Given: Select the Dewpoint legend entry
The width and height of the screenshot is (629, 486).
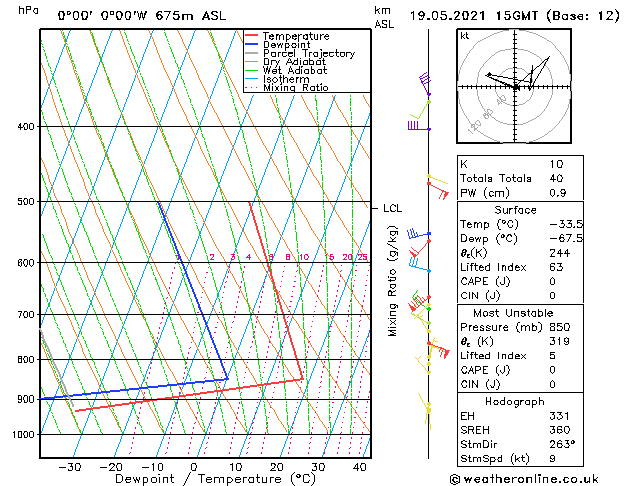Looking at the screenshot, I should click(x=286, y=45).
